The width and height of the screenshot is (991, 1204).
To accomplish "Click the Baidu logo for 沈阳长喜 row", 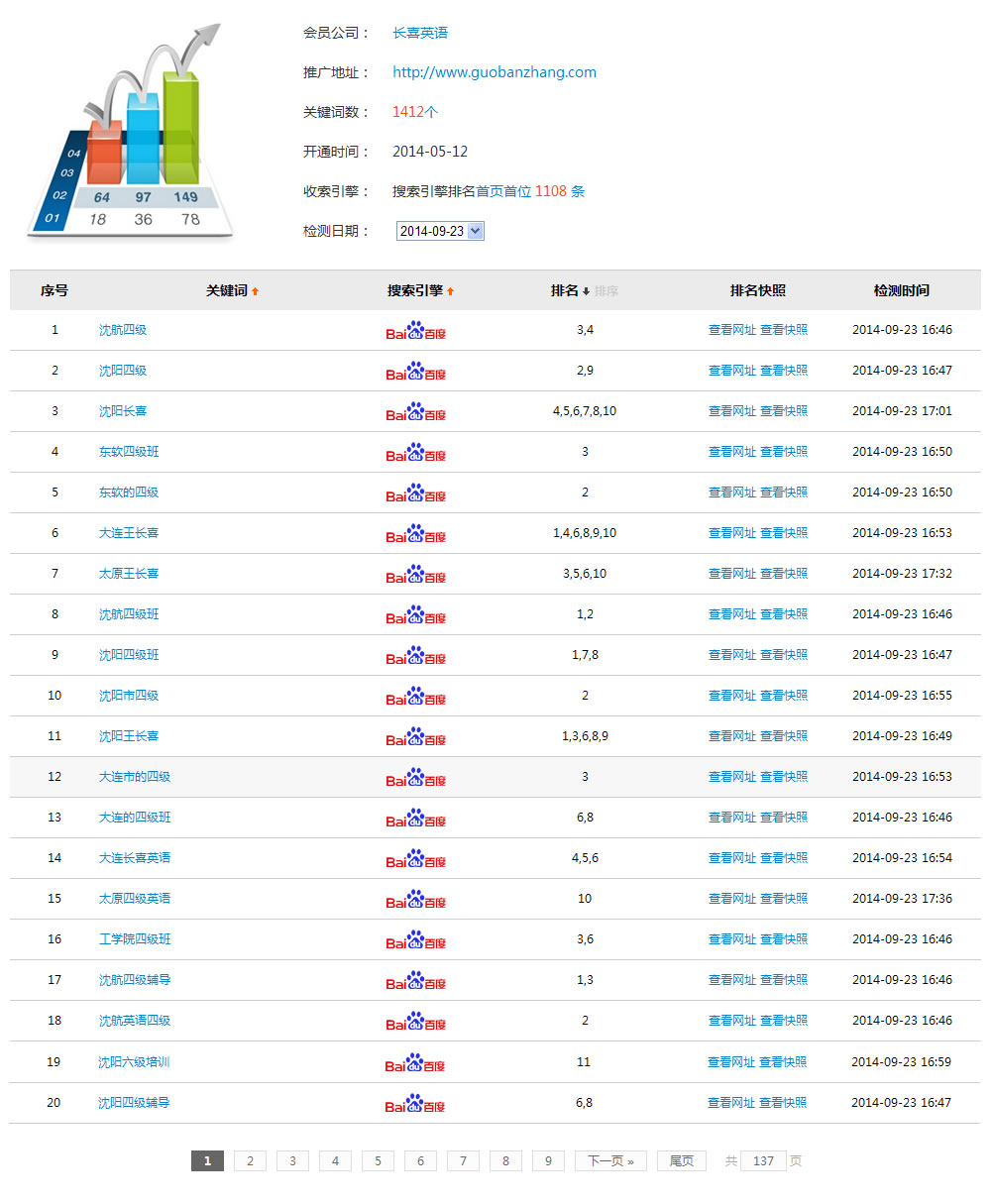I will click(x=415, y=411).
